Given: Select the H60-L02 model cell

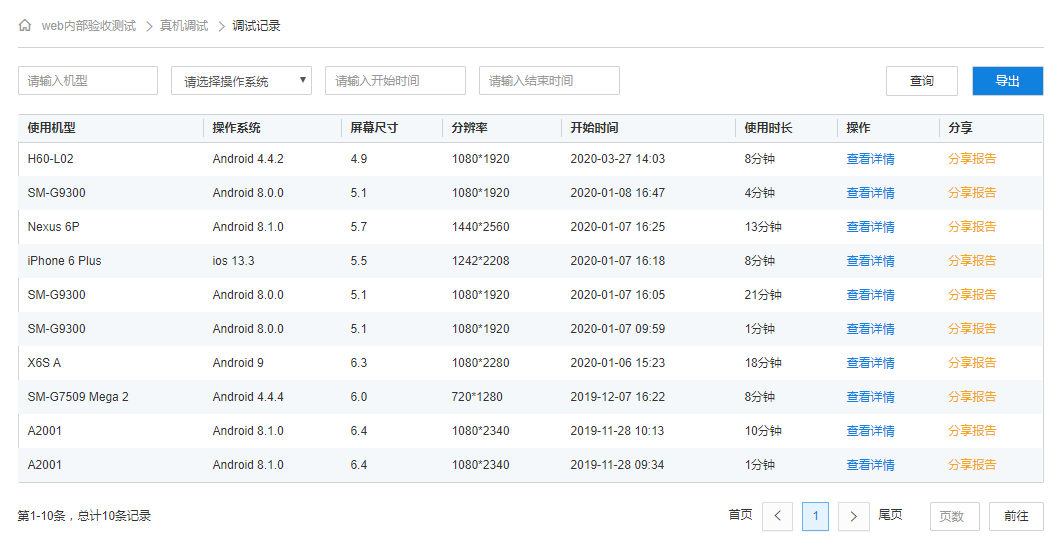Looking at the screenshot, I should coord(51,159).
